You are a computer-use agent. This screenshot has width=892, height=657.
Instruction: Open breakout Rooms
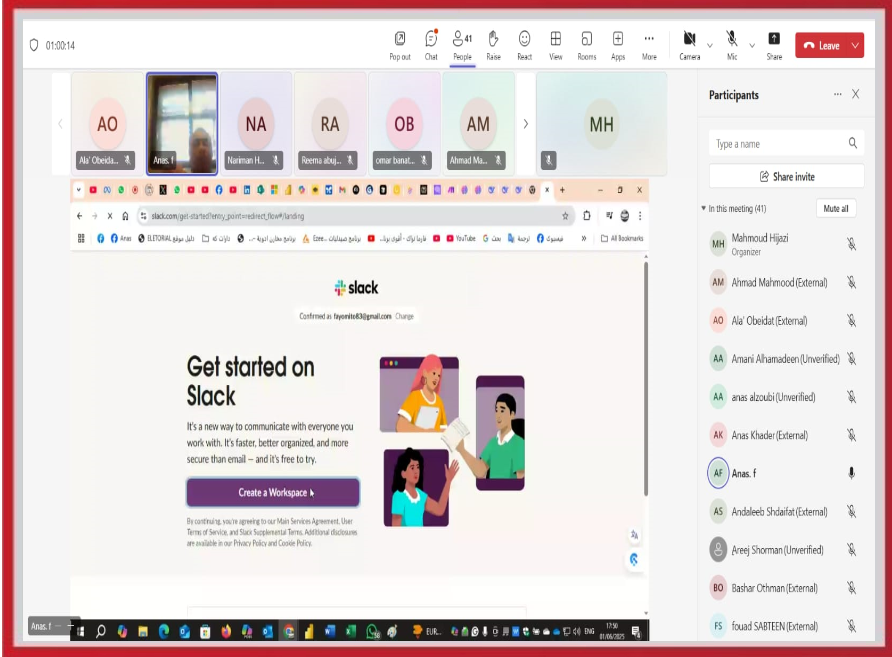click(587, 46)
